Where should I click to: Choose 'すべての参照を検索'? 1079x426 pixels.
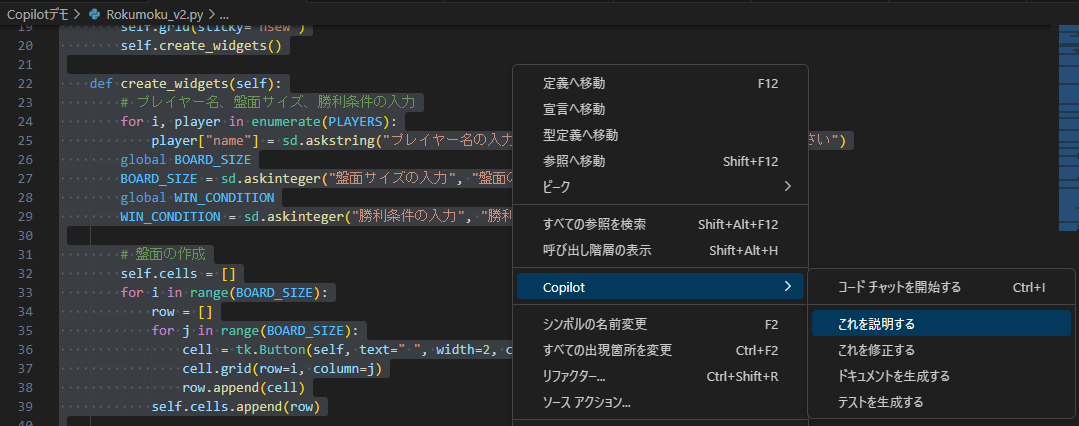tap(595, 224)
